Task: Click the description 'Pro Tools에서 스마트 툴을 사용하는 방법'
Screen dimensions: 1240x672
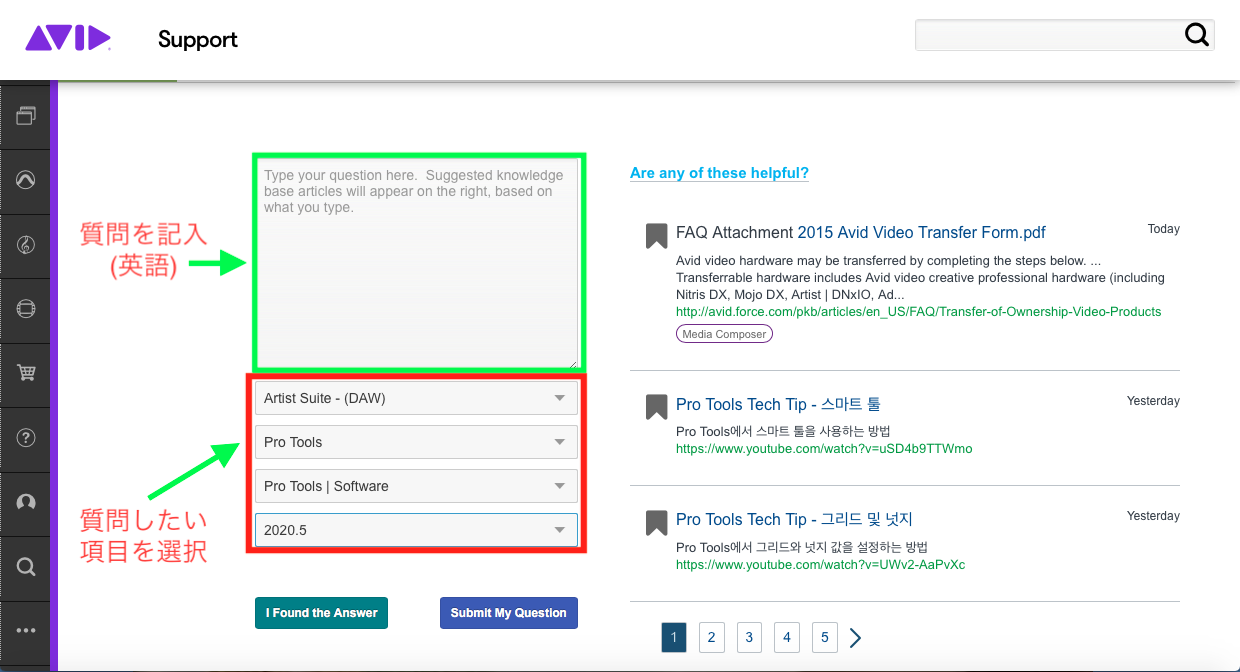Action: pos(783,432)
